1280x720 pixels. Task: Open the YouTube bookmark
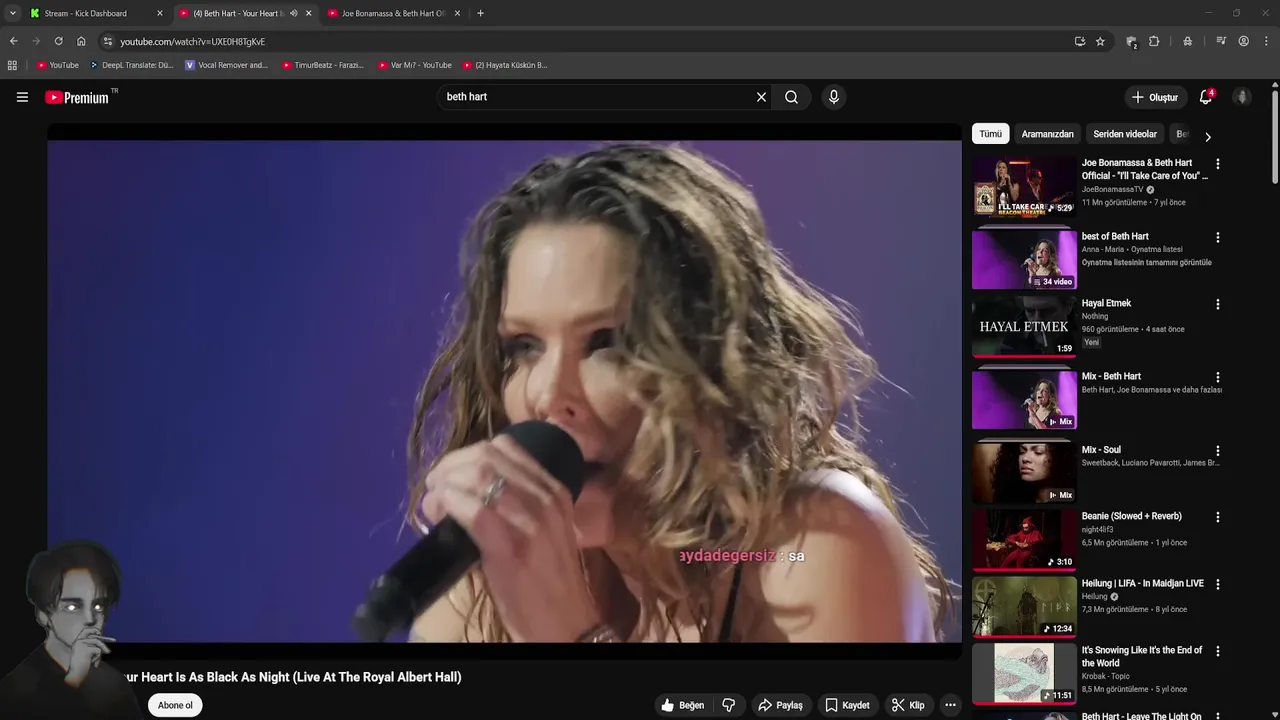[58, 65]
